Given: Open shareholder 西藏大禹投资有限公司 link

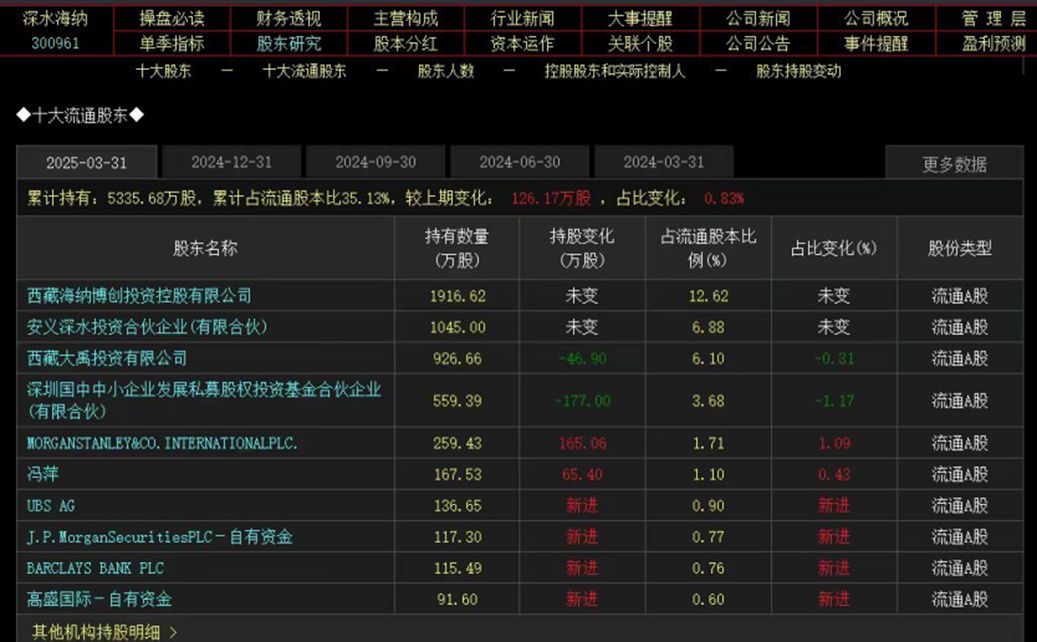Looking at the screenshot, I should 107,358.
